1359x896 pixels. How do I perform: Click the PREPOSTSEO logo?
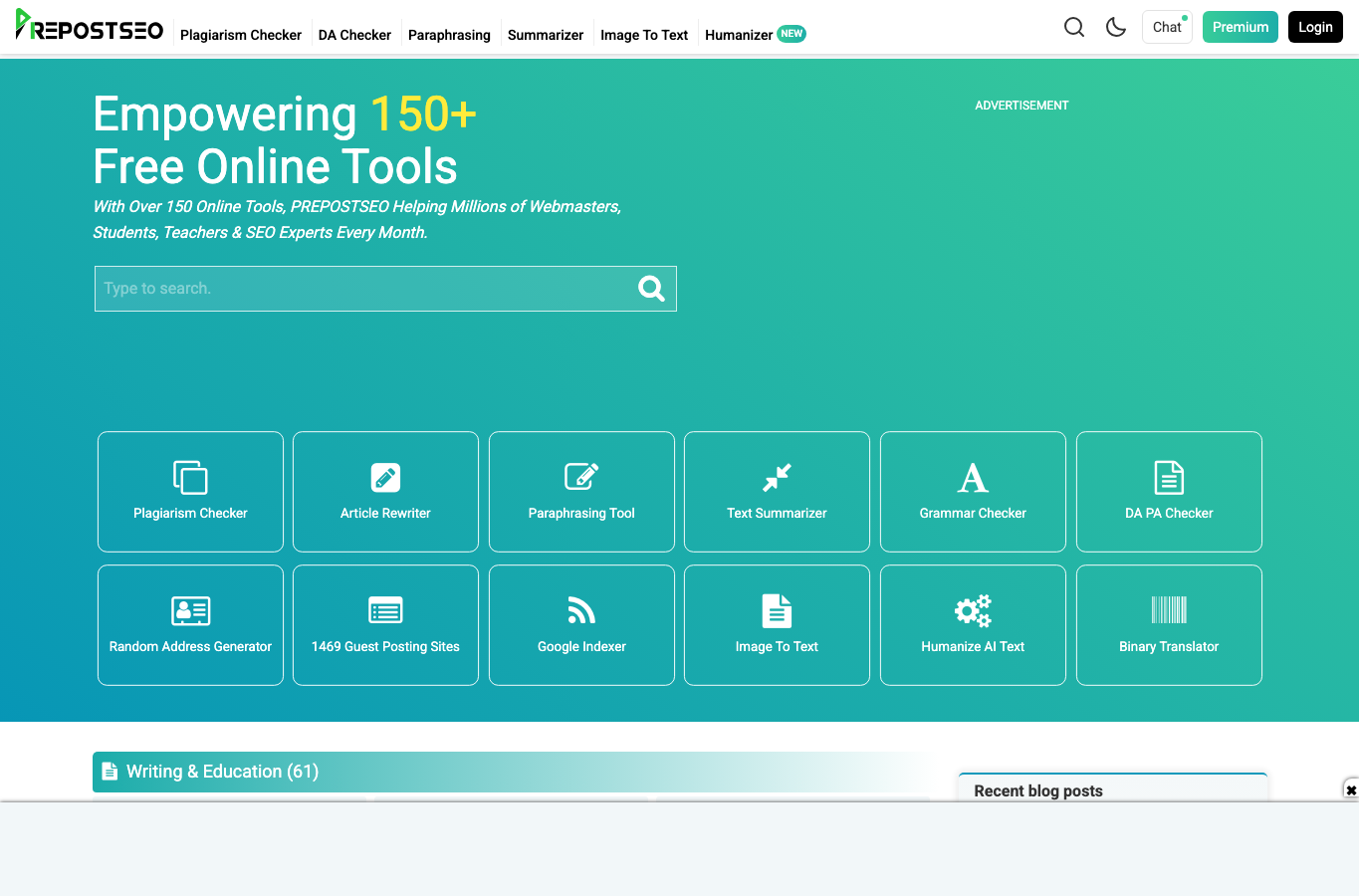[x=89, y=26]
